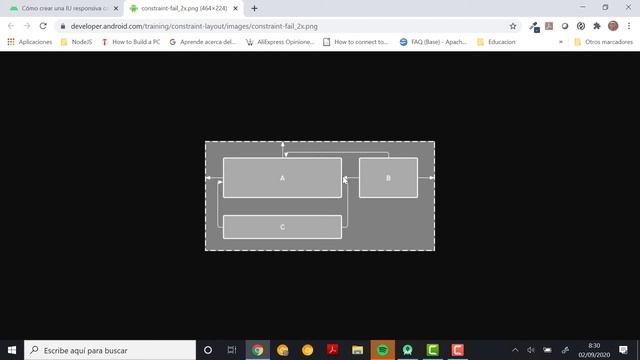This screenshot has width=640, height=360.
Task: Go forward in browser history
Action: pyautogui.click(x=27, y=26)
